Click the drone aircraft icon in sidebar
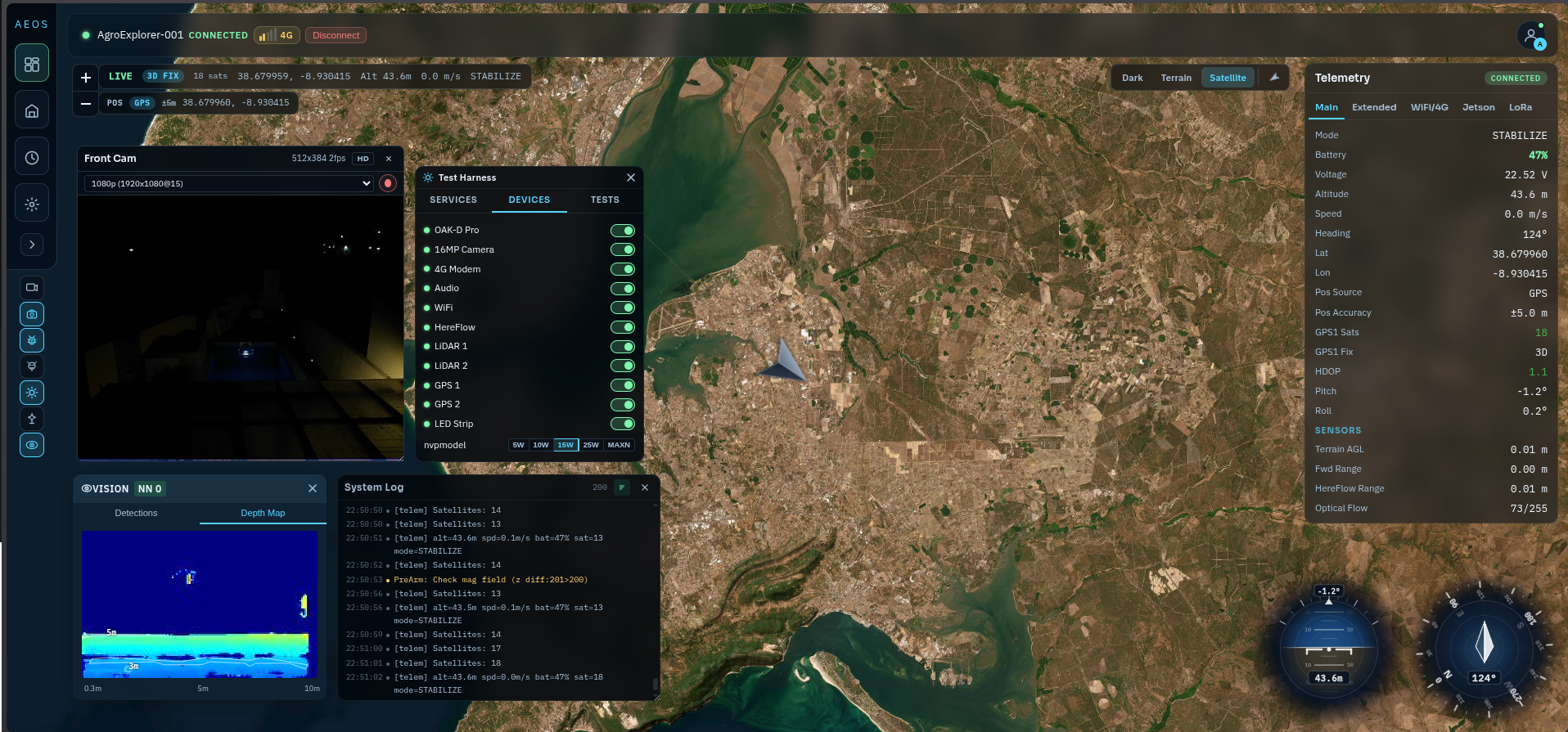1568x732 pixels. 32,419
